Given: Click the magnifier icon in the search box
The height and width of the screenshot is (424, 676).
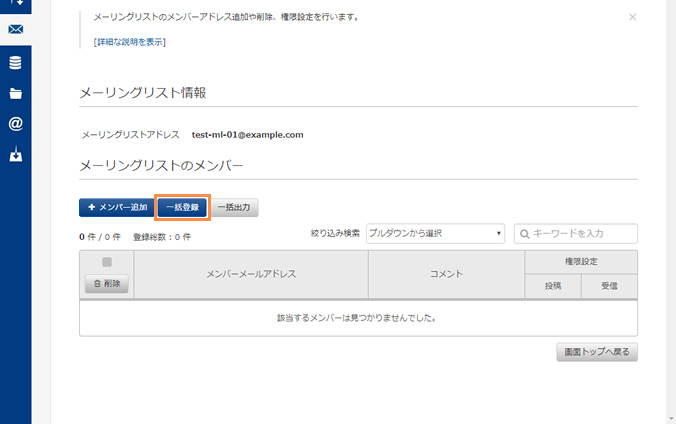Looking at the screenshot, I should (x=524, y=233).
